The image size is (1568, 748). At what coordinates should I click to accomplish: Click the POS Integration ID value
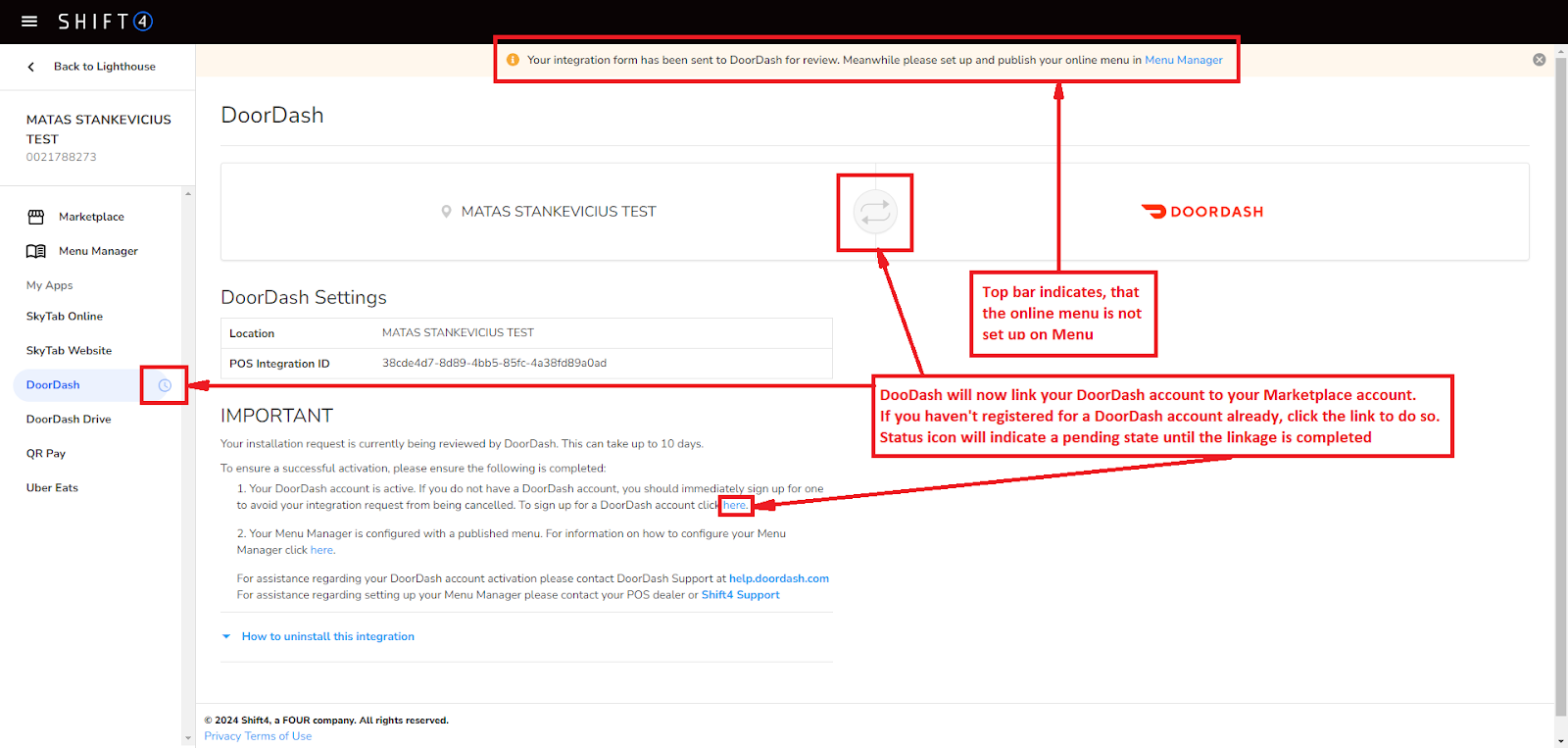[x=494, y=364]
